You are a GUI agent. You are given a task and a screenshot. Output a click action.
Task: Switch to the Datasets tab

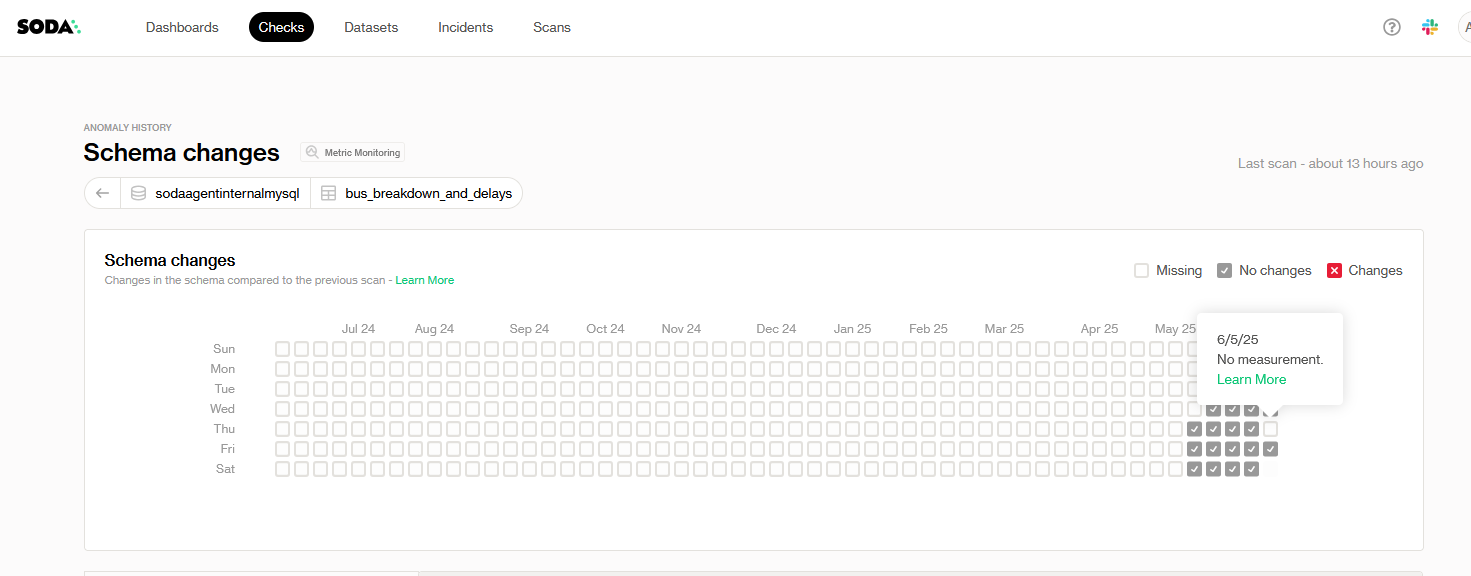pyautogui.click(x=371, y=27)
